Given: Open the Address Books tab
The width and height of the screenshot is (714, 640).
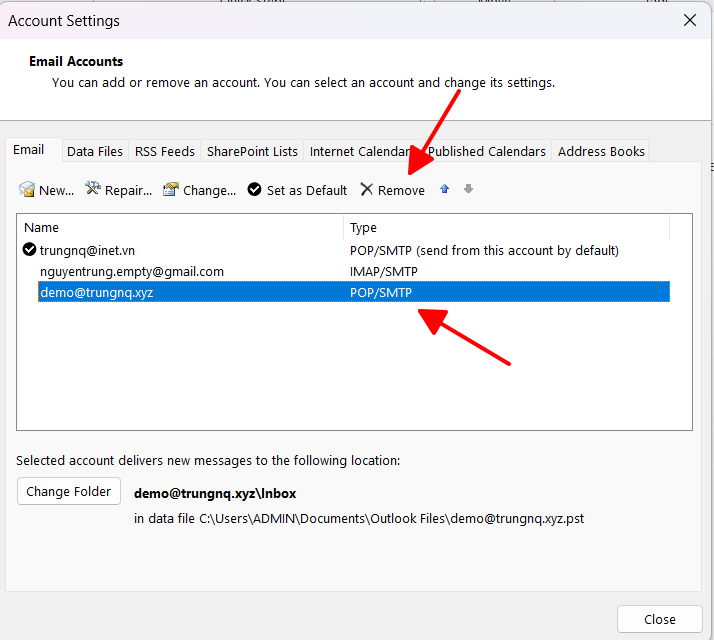Looking at the screenshot, I should pos(601,151).
